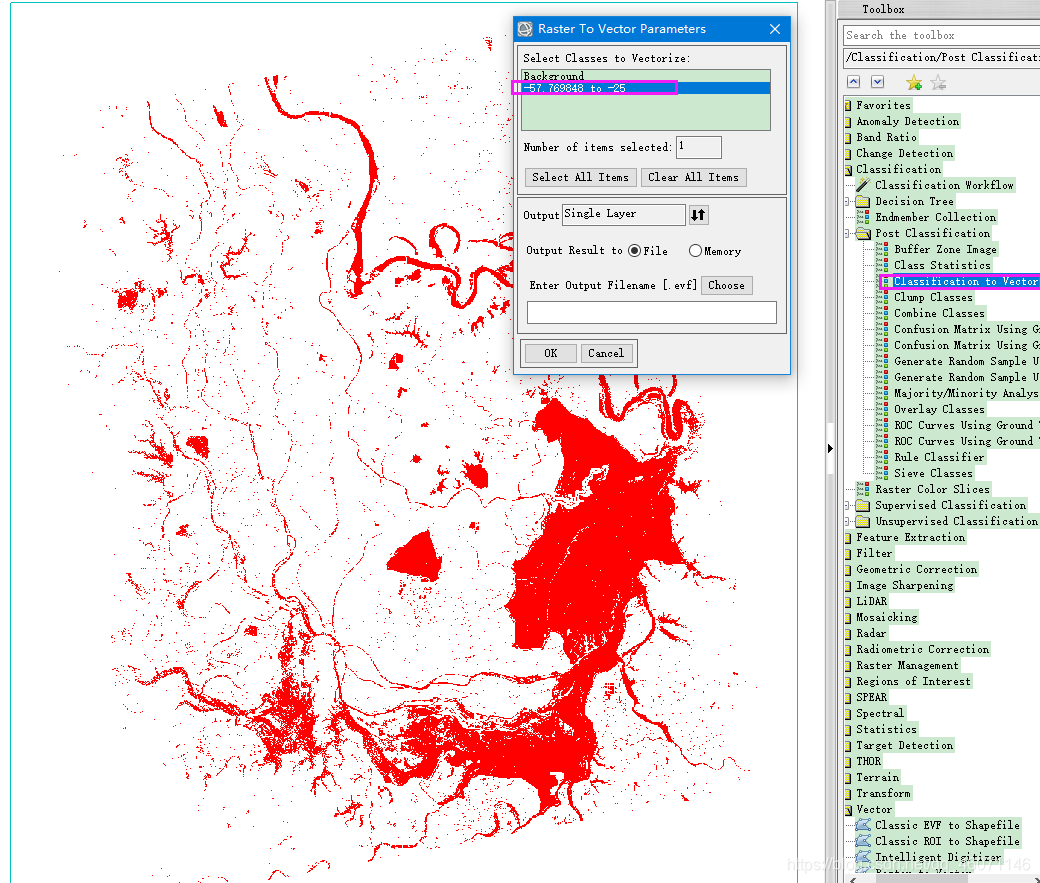
Task: Expand the Band Ratio folder
Action: (848, 137)
